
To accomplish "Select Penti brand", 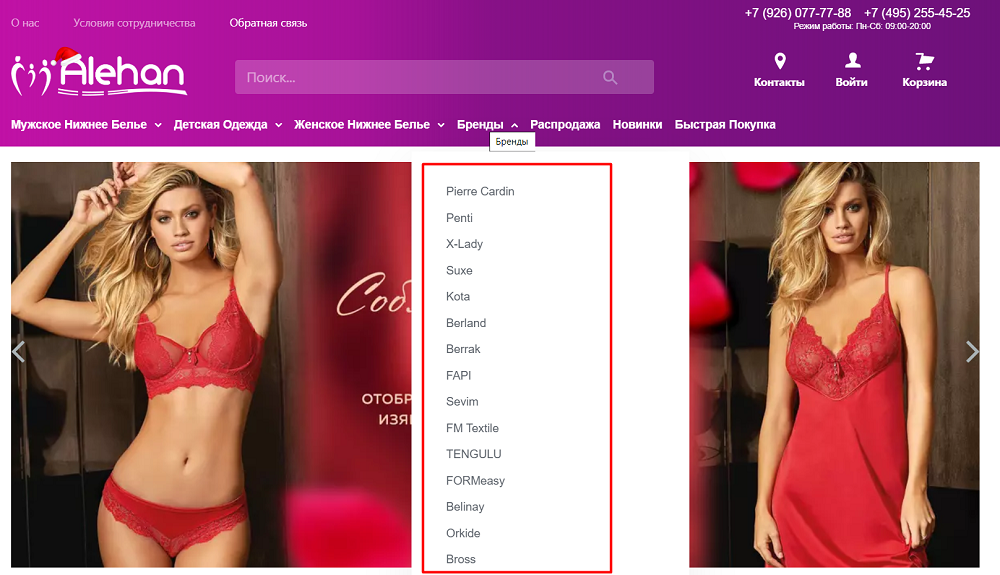I will click(459, 218).
